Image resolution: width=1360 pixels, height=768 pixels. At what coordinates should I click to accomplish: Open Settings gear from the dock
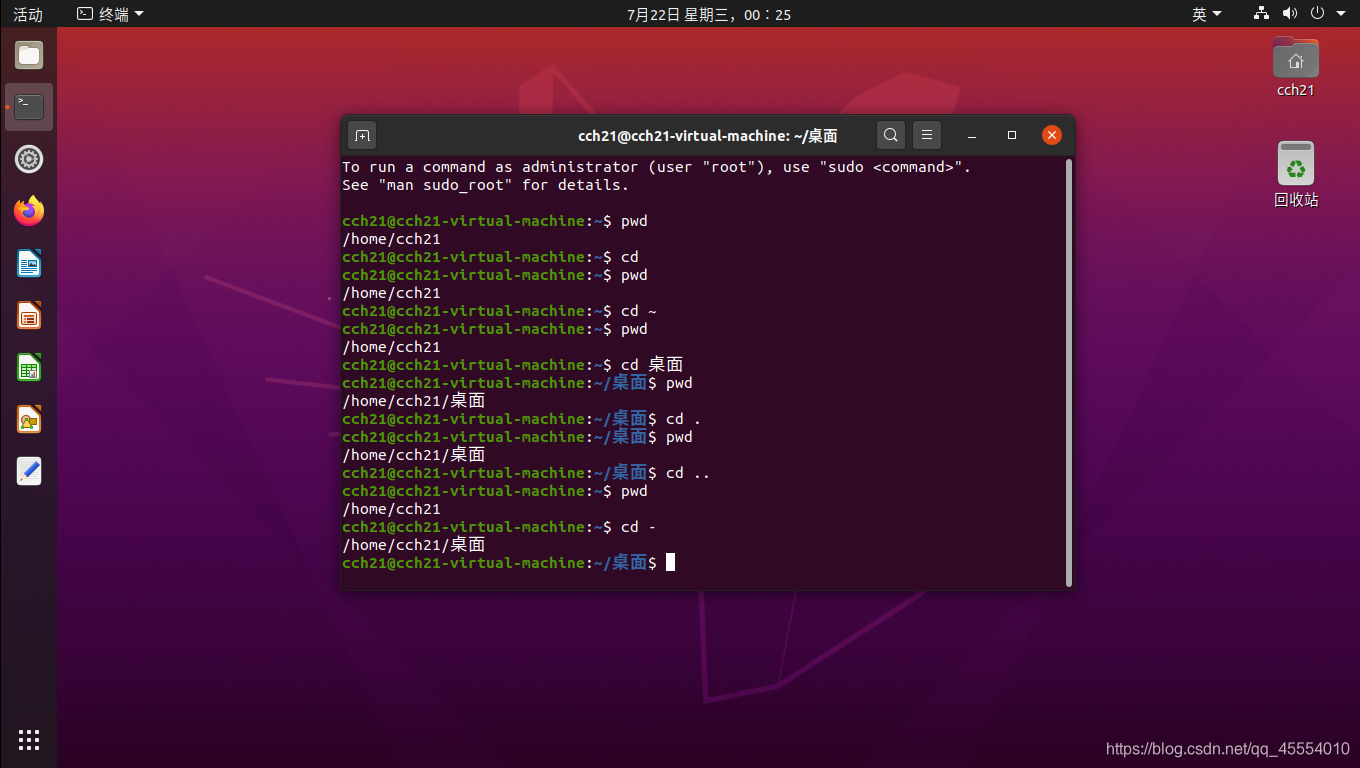pyautogui.click(x=29, y=159)
